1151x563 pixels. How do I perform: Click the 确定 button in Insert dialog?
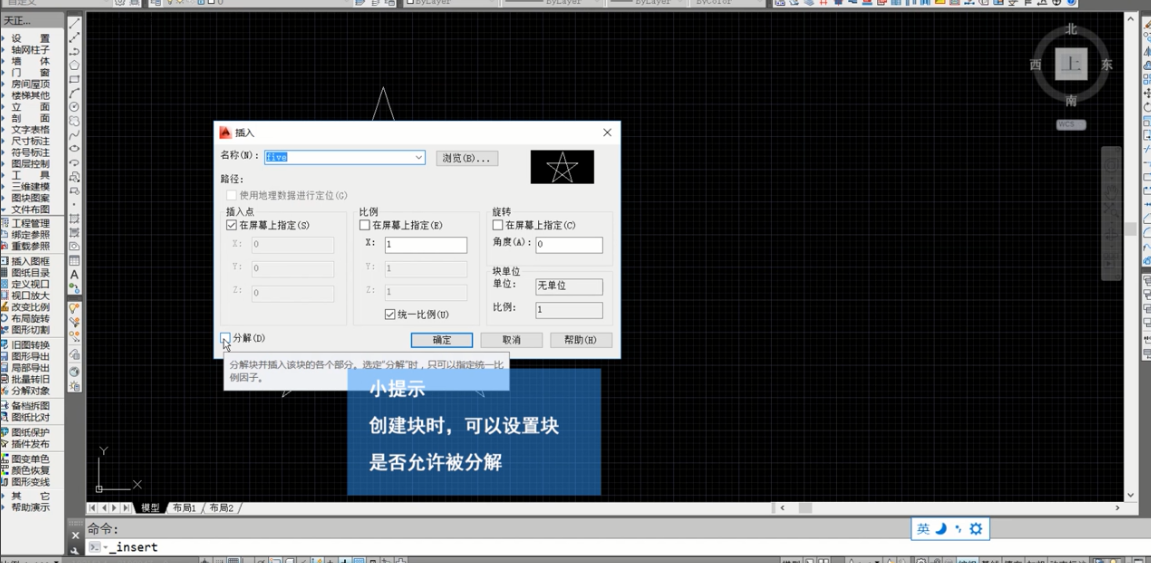pyautogui.click(x=442, y=340)
